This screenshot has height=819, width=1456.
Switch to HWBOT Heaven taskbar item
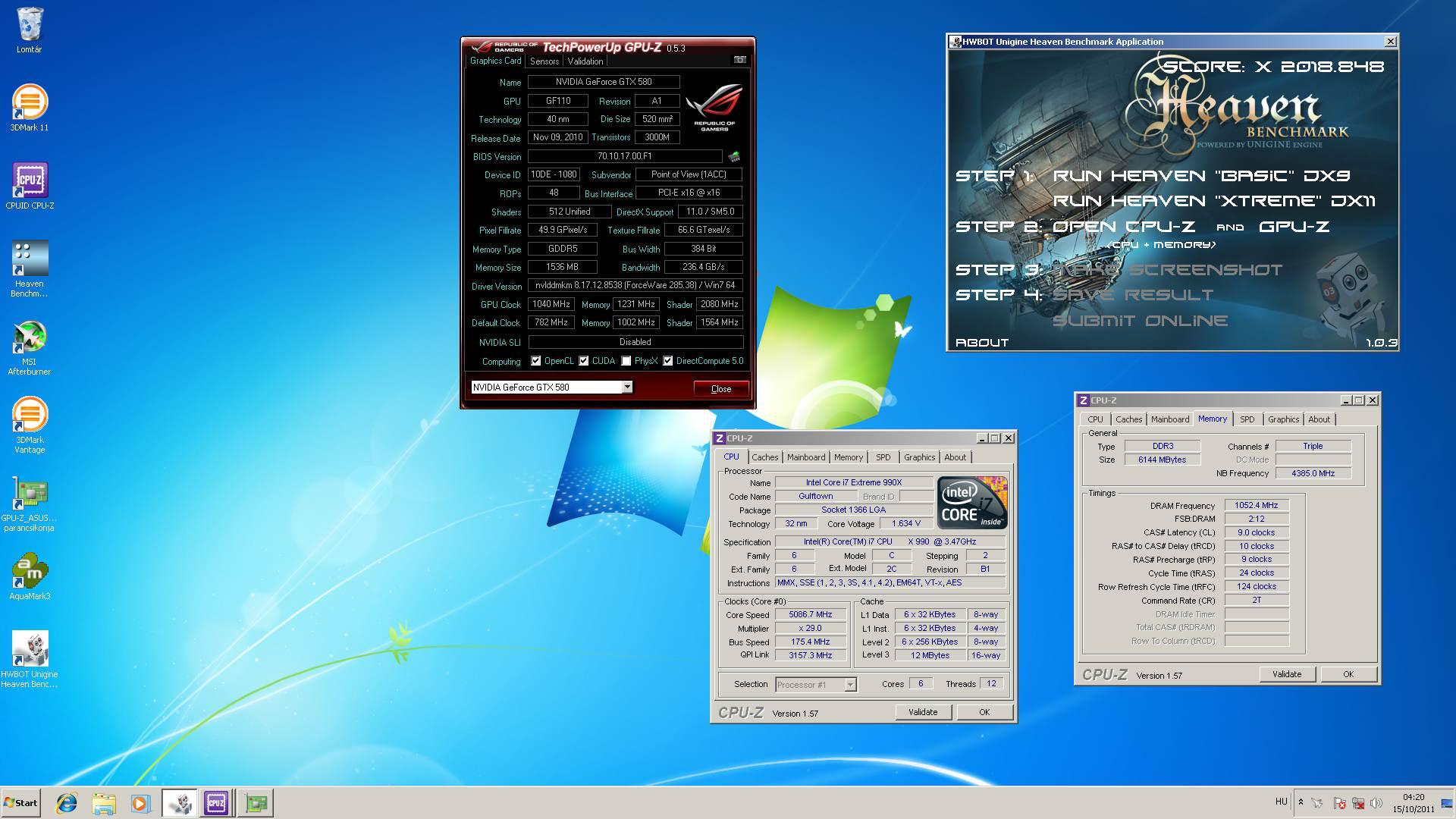point(179,803)
